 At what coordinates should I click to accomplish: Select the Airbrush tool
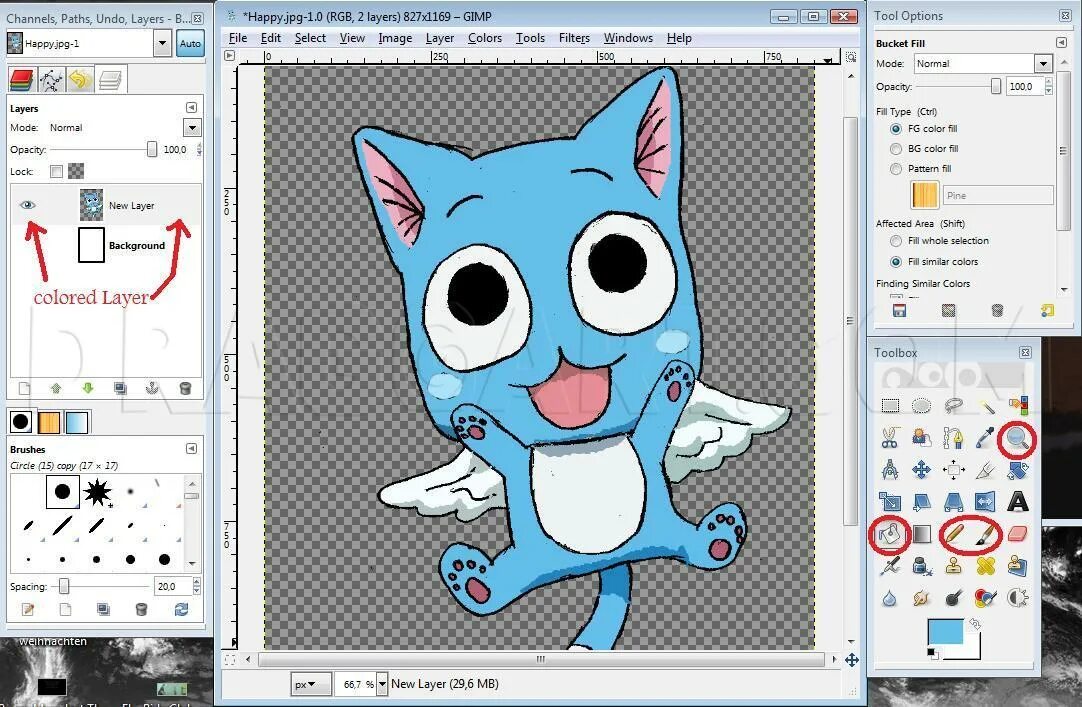(890, 566)
